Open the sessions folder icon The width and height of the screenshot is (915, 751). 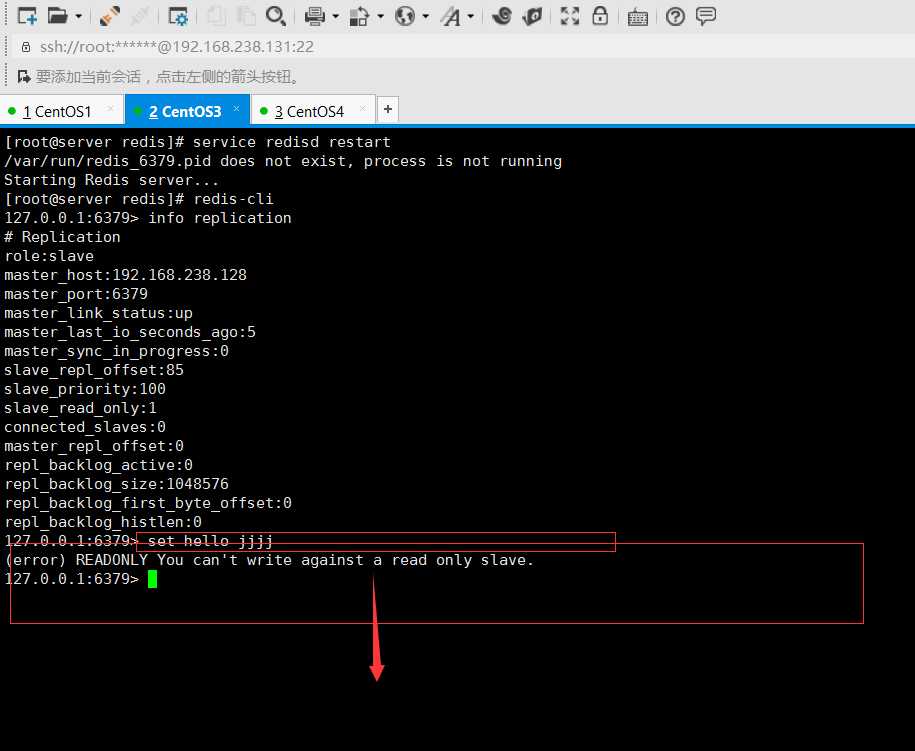57,16
